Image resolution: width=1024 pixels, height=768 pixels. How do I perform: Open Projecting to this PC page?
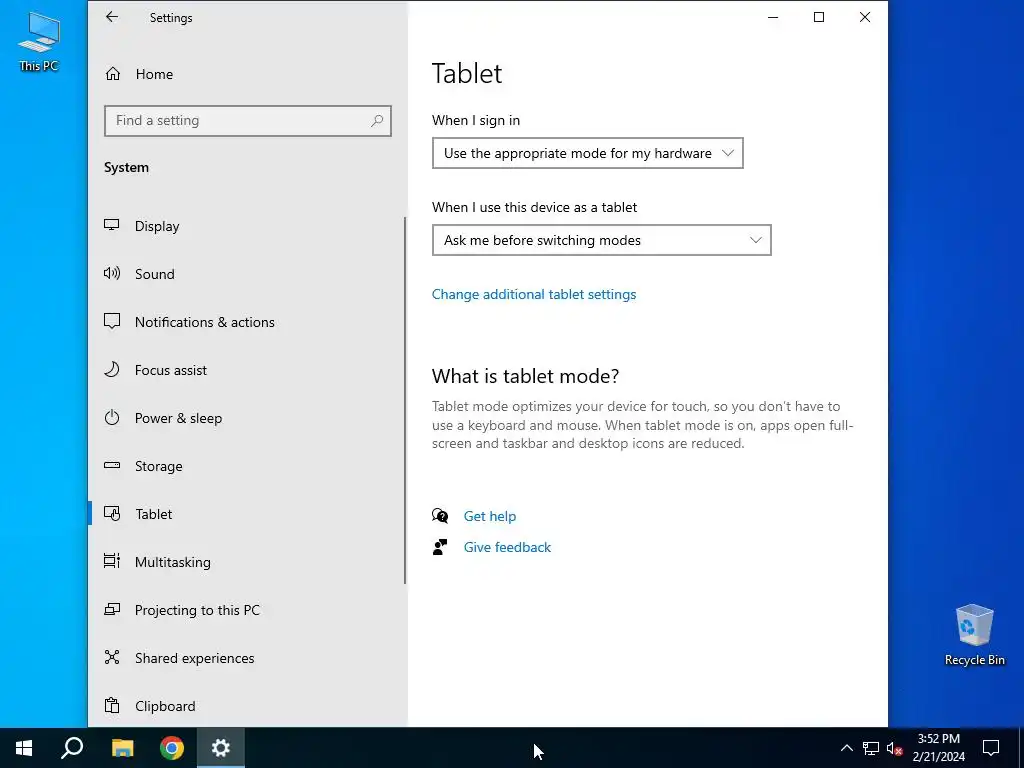[x=248, y=610]
